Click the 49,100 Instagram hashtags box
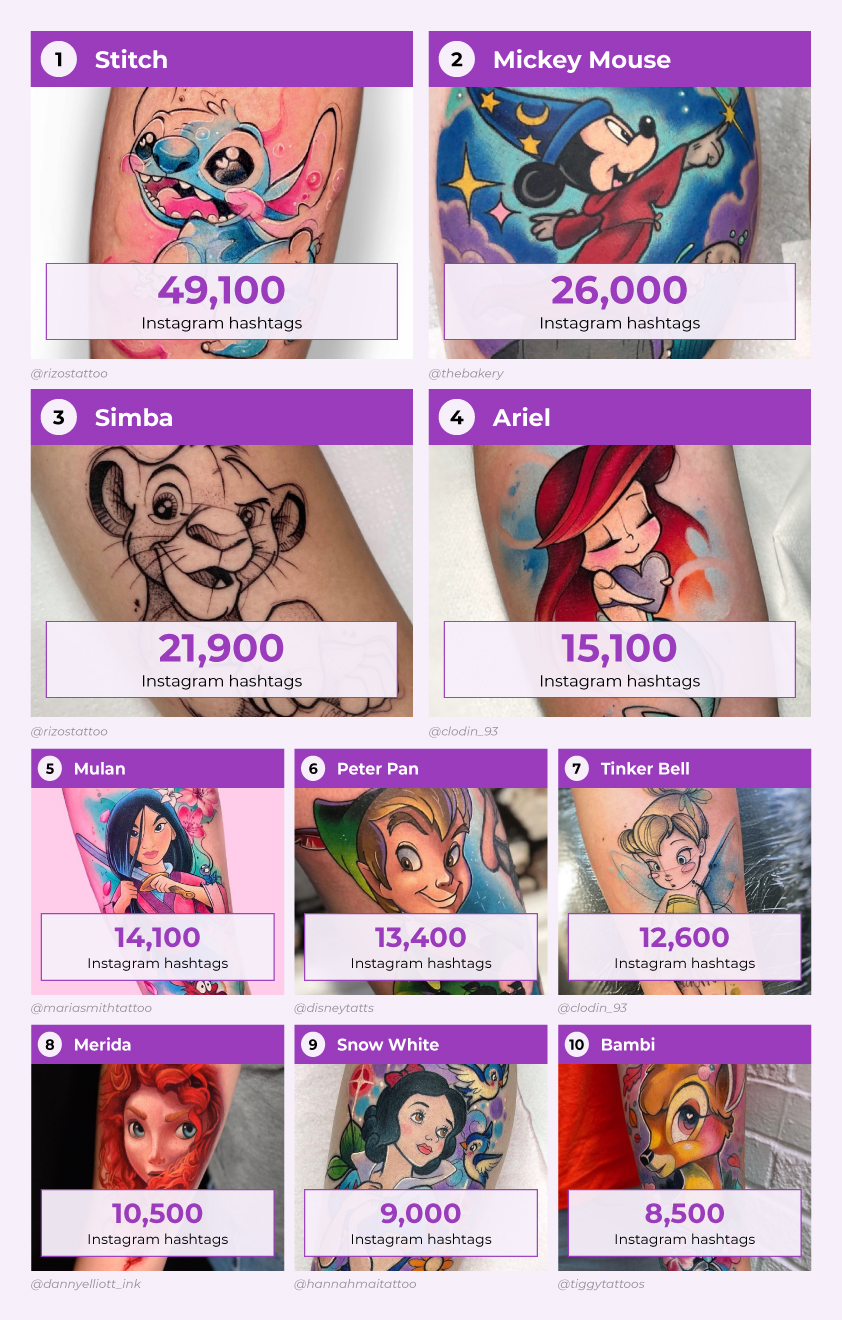842x1320 pixels. click(222, 301)
